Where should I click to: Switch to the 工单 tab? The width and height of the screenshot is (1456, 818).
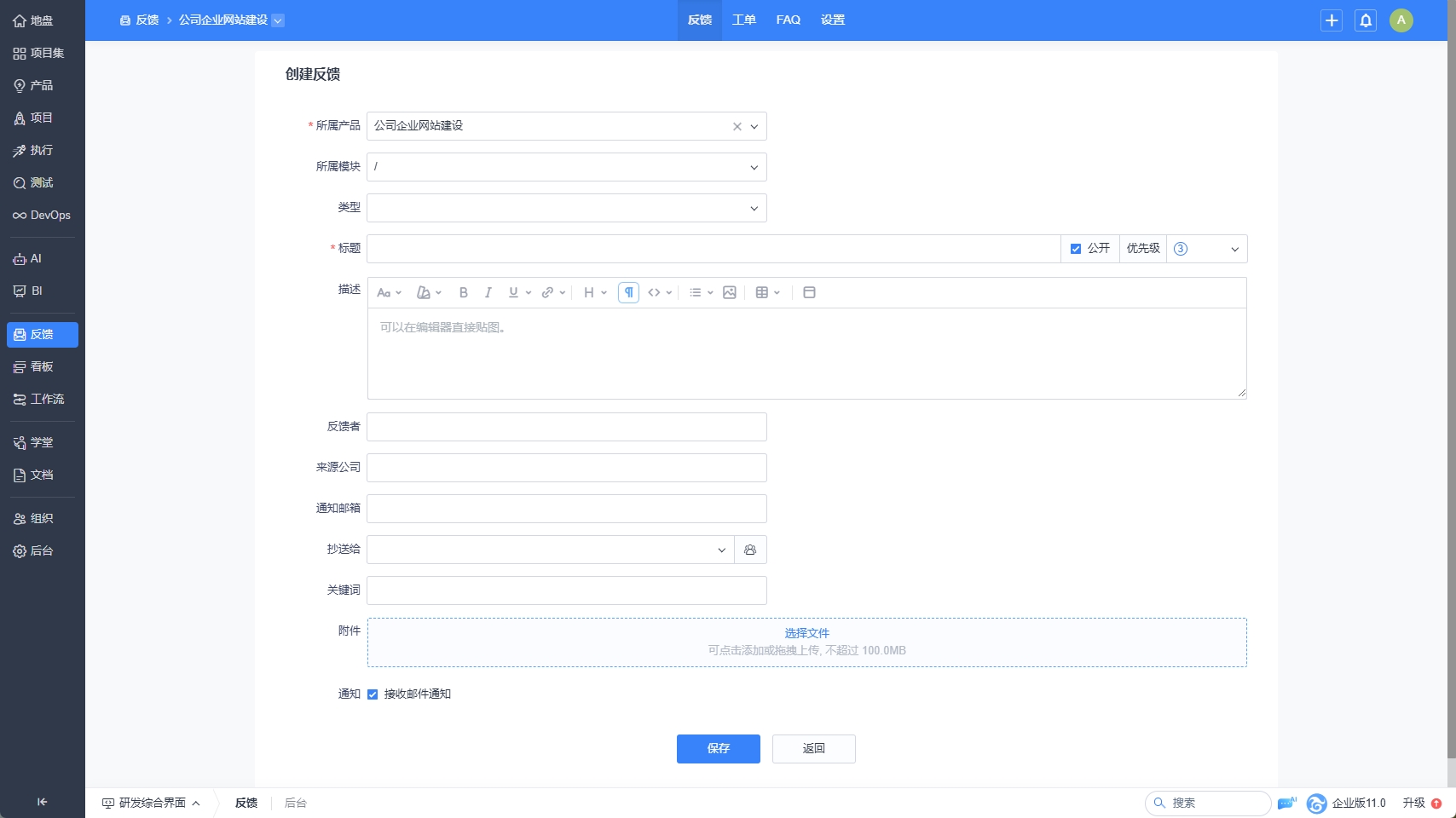coord(744,20)
